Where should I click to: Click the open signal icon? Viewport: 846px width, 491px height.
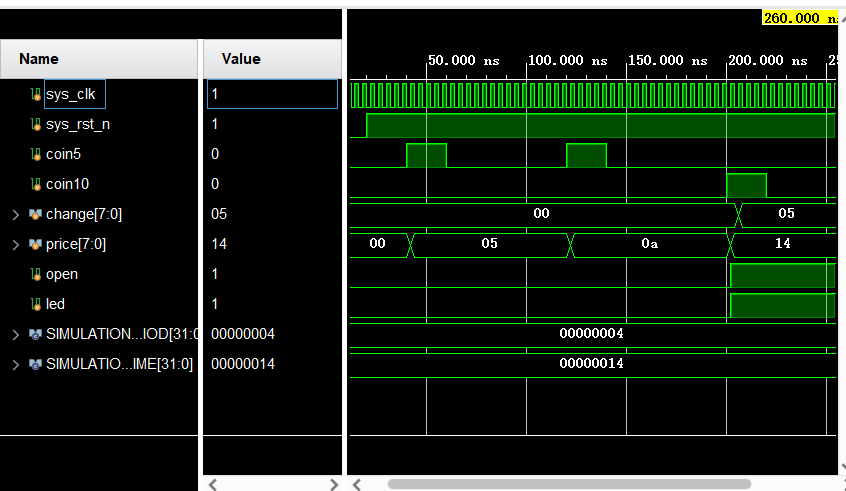tap(35, 274)
